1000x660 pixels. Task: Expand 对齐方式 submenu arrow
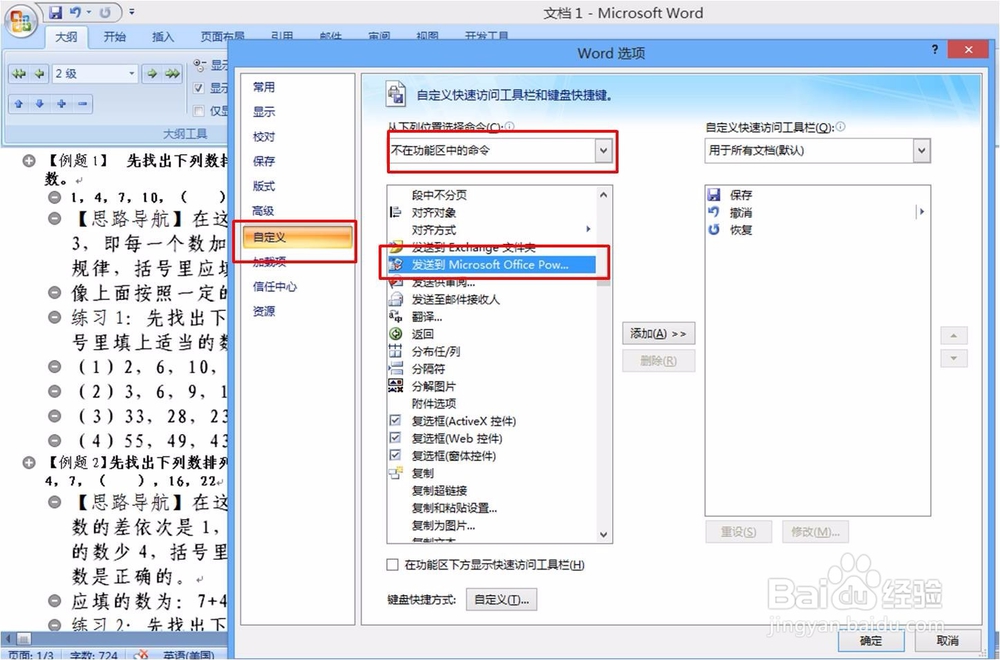(x=588, y=230)
